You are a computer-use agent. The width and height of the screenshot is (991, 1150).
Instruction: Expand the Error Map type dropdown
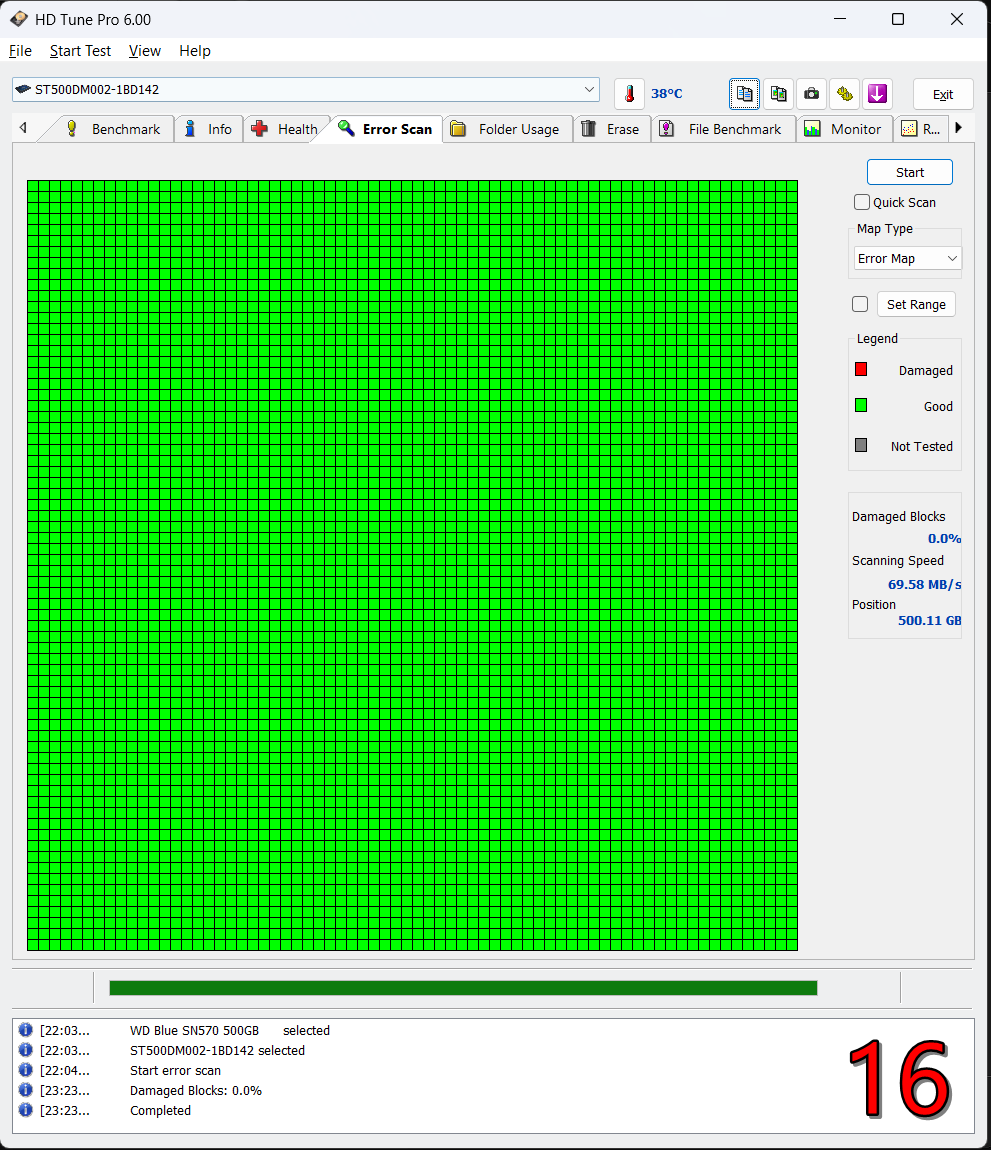(x=908, y=258)
